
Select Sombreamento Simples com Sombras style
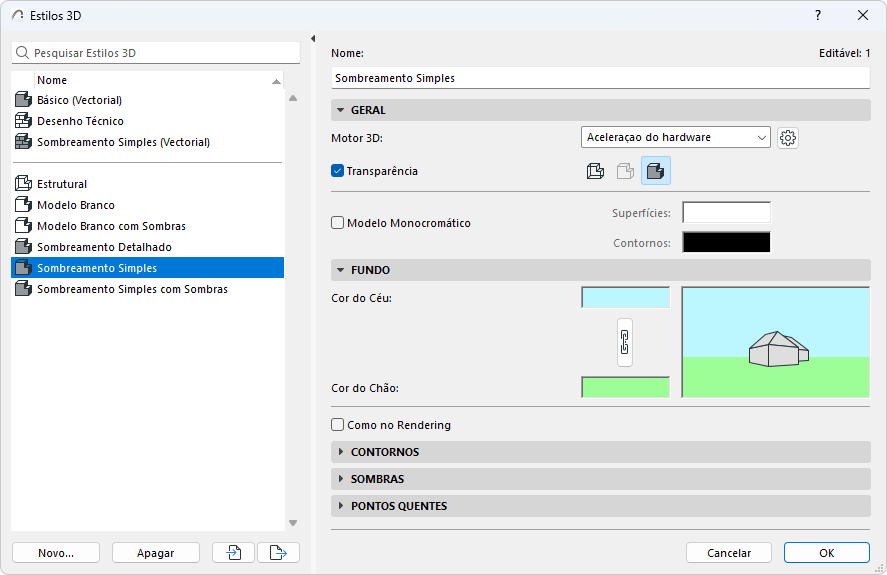(x=148, y=288)
